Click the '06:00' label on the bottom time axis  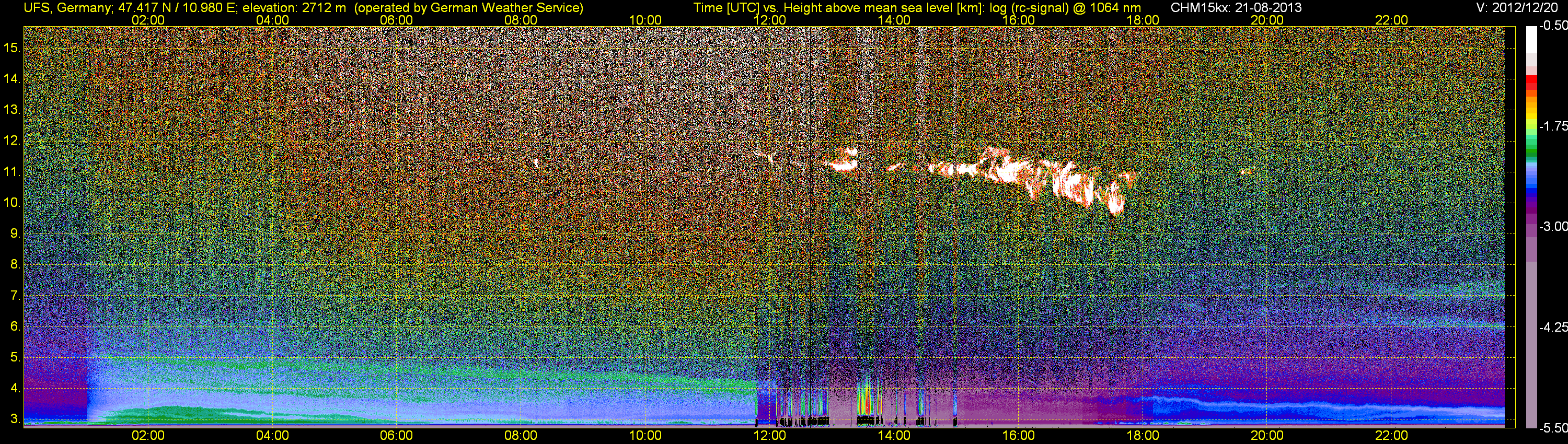(x=396, y=436)
